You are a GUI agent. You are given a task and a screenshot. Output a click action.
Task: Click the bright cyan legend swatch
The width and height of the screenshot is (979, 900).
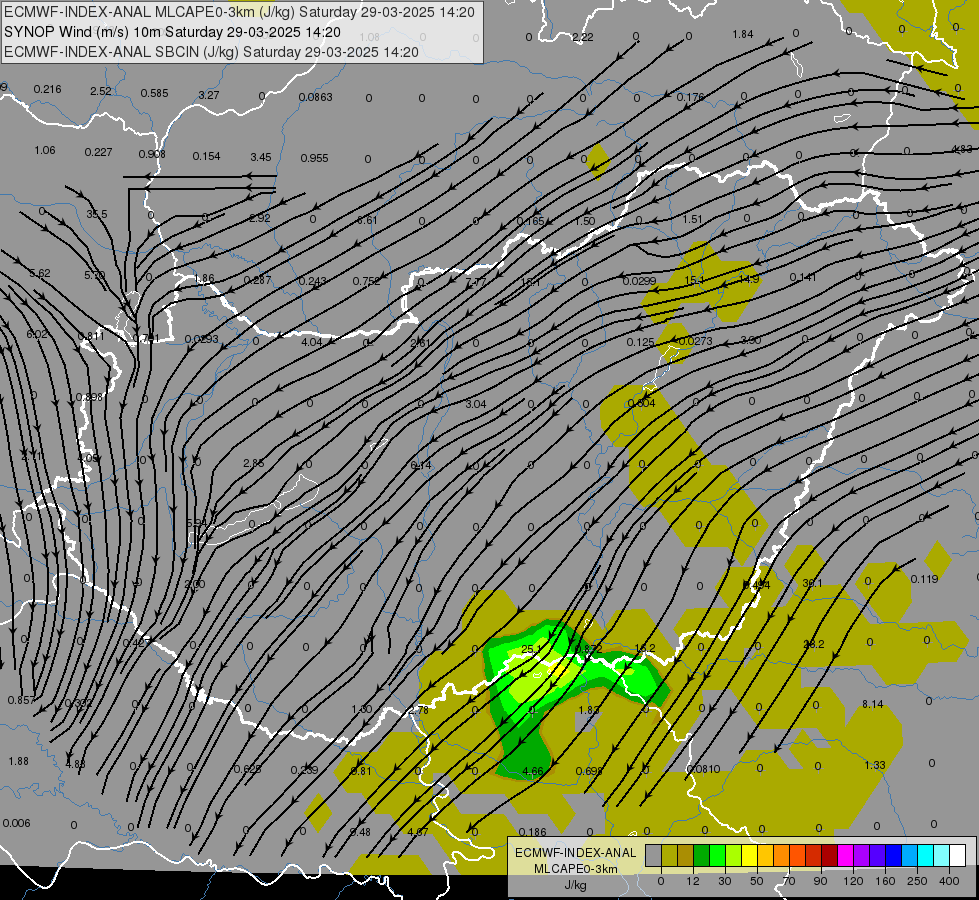coord(925,855)
